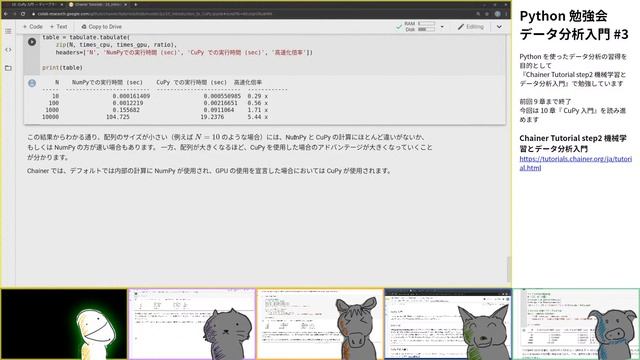Viewport: 640px width, 360px height.
Task: Open the Colab table of contents panel
Action: click(8, 31)
